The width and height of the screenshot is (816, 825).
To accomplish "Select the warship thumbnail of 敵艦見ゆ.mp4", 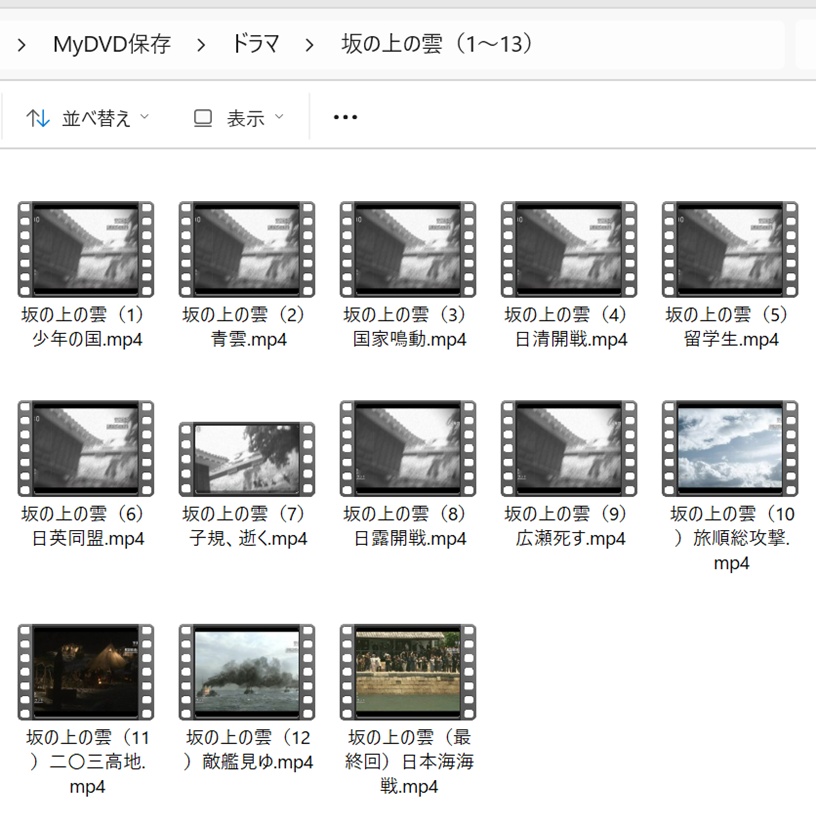I will [247, 672].
